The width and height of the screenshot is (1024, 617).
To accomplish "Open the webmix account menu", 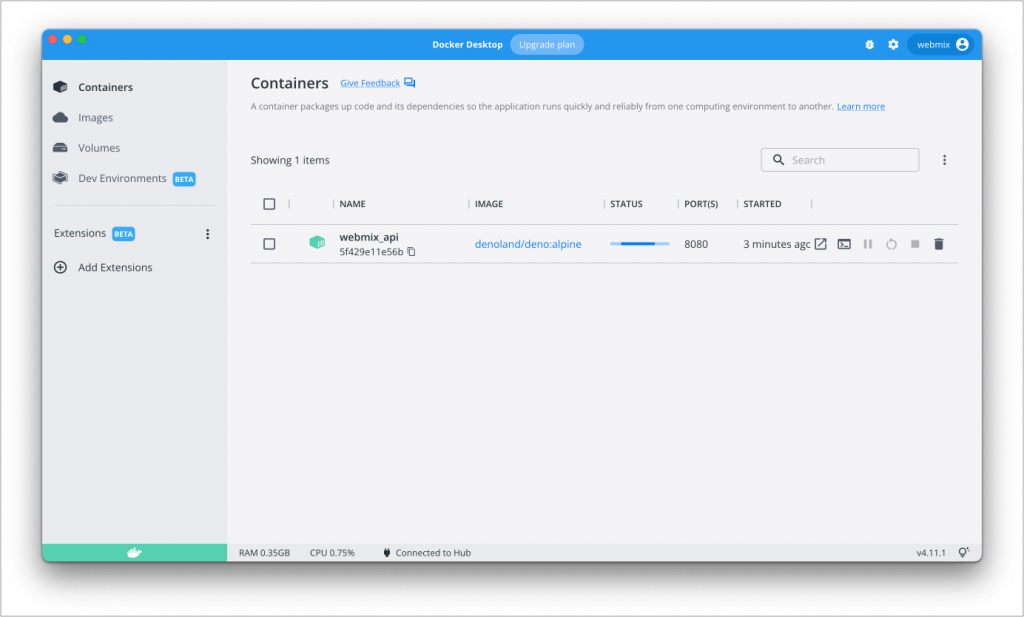I will pyautogui.click(x=941, y=44).
